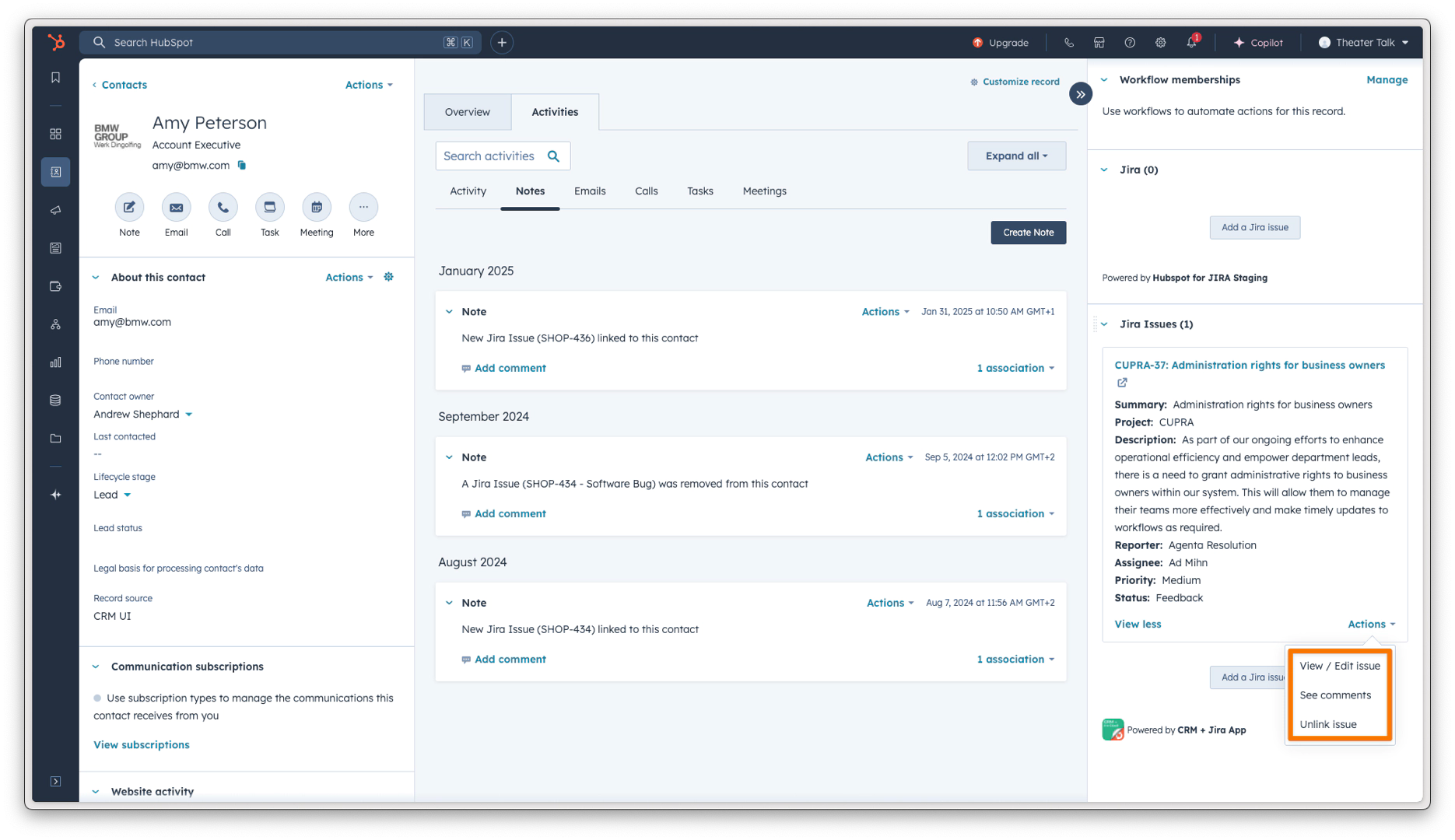Screen dimensions: 1455x840
Task: Click the Search activities field
Action: coord(490,156)
